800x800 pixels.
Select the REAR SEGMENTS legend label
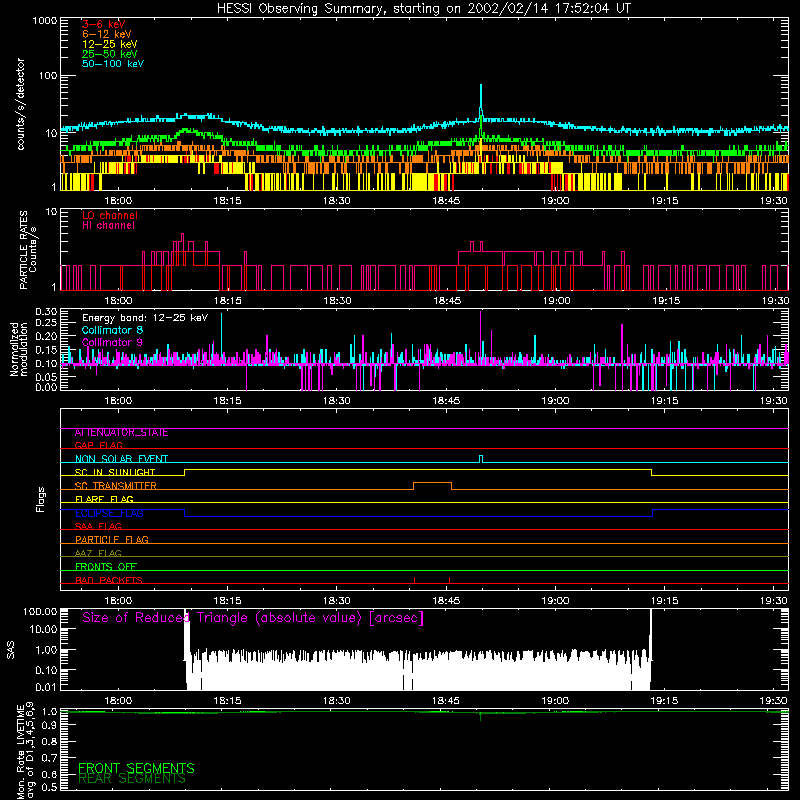(132, 779)
